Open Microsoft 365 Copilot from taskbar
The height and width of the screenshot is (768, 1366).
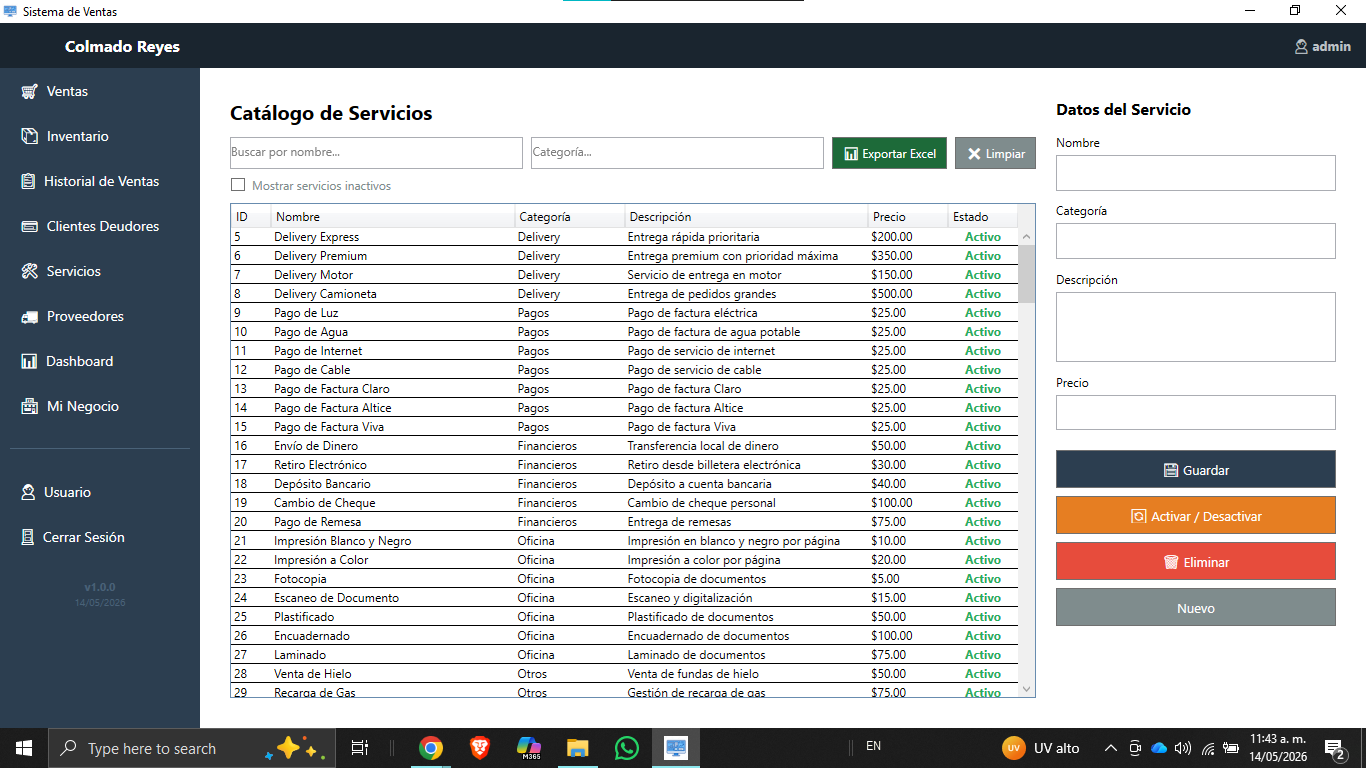pos(529,748)
